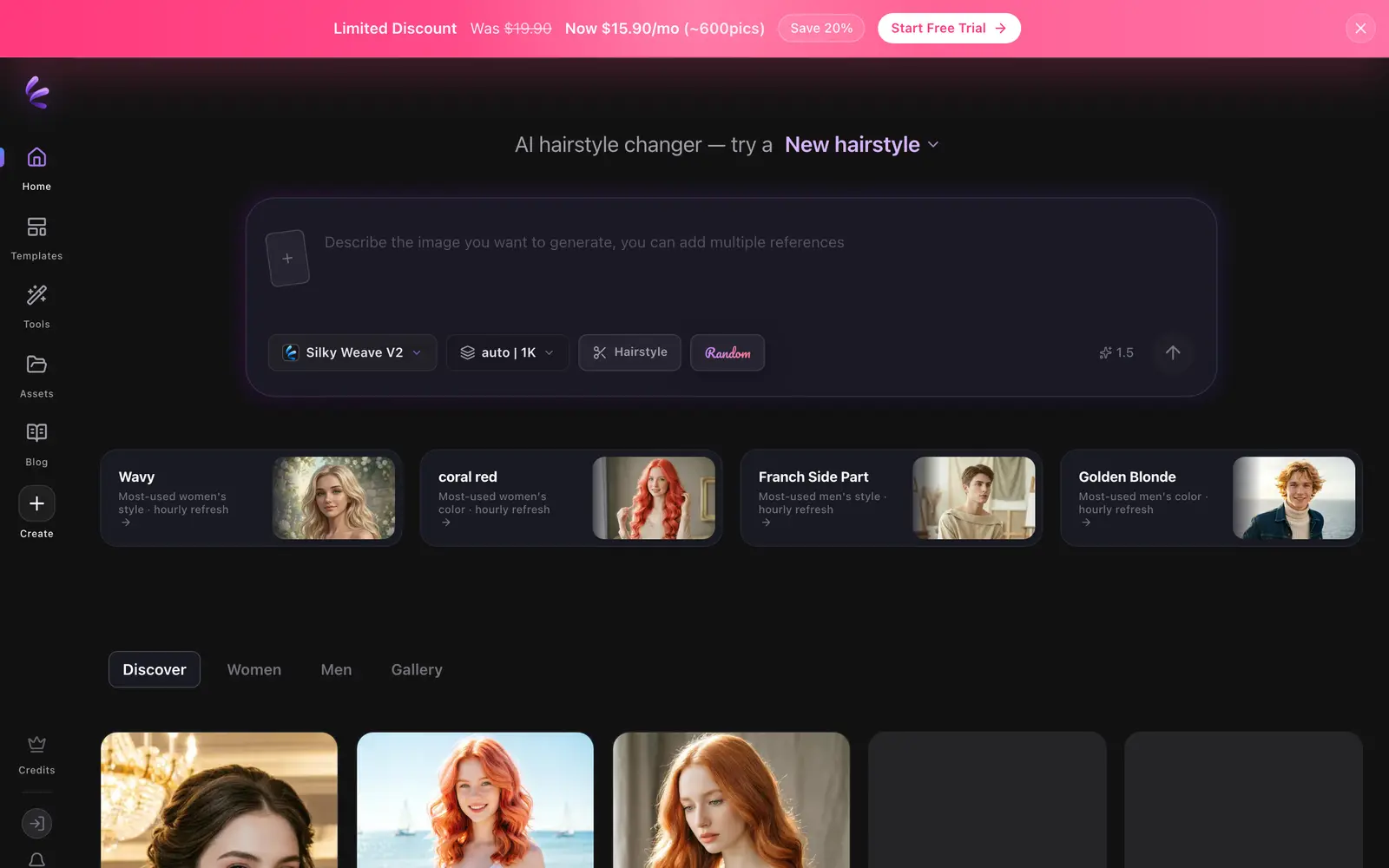Viewport: 1389px width, 868px height.
Task: Open the Franch Side Part men's style card
Action: click(892, 497)
